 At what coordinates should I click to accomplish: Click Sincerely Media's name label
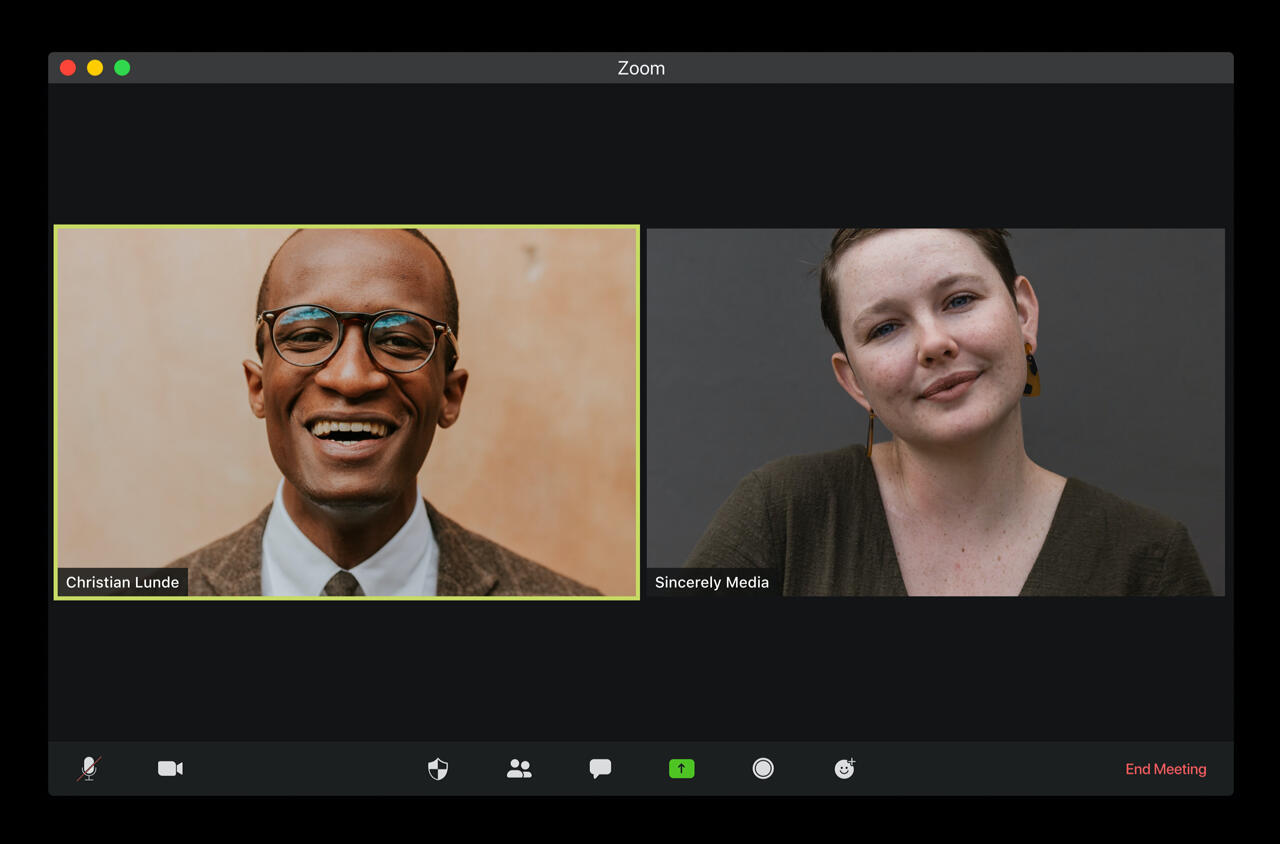coord(712,581)
